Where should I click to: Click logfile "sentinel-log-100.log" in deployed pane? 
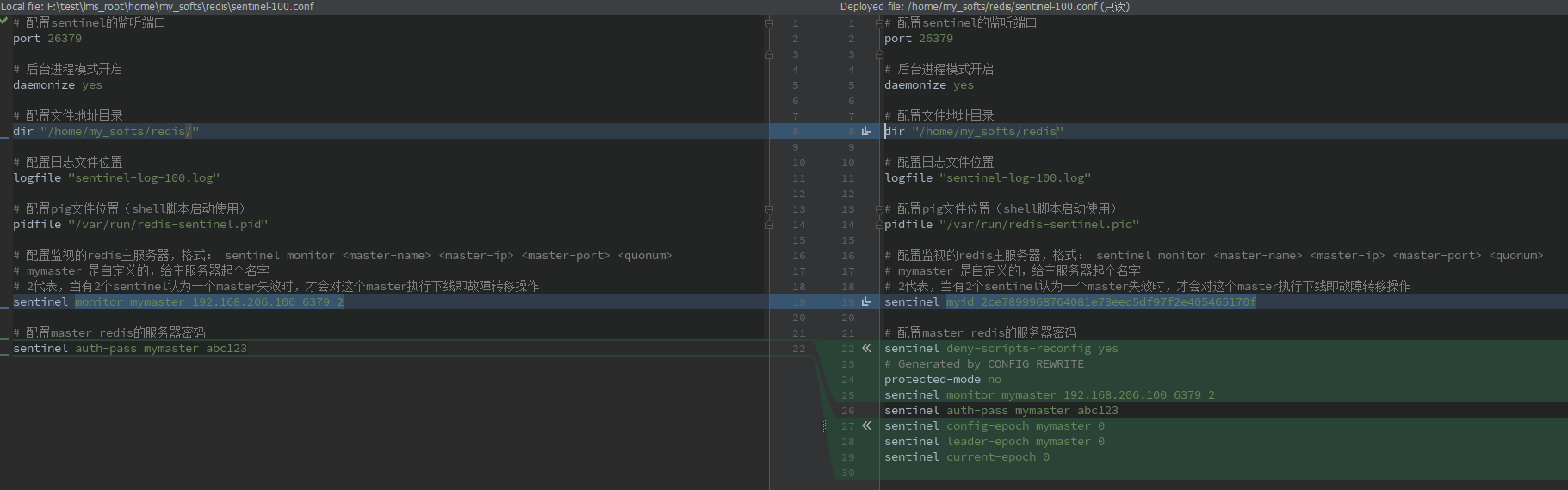click(x=988, y=177)
